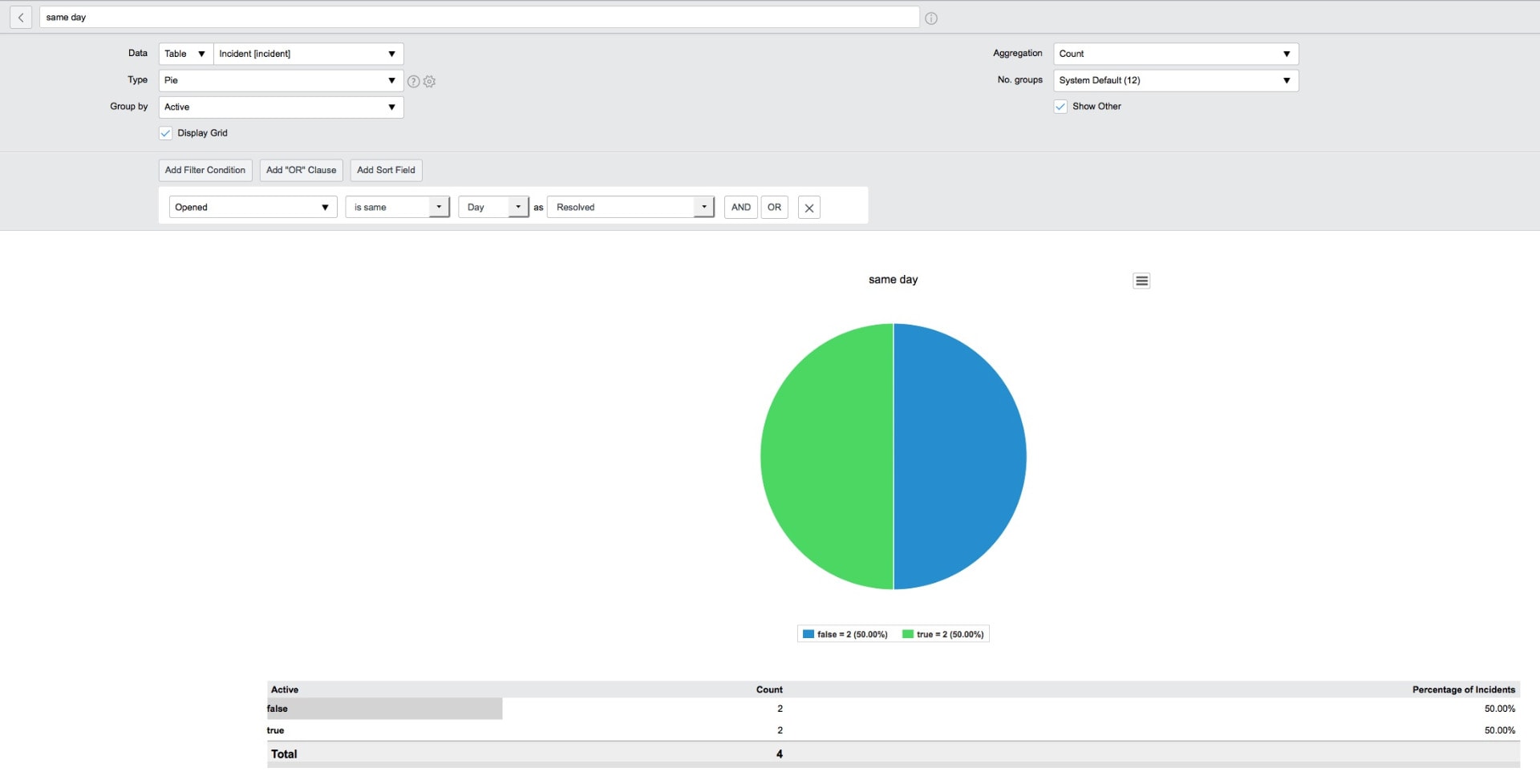Click the report name field 'same day'

[x=480, y=18]
